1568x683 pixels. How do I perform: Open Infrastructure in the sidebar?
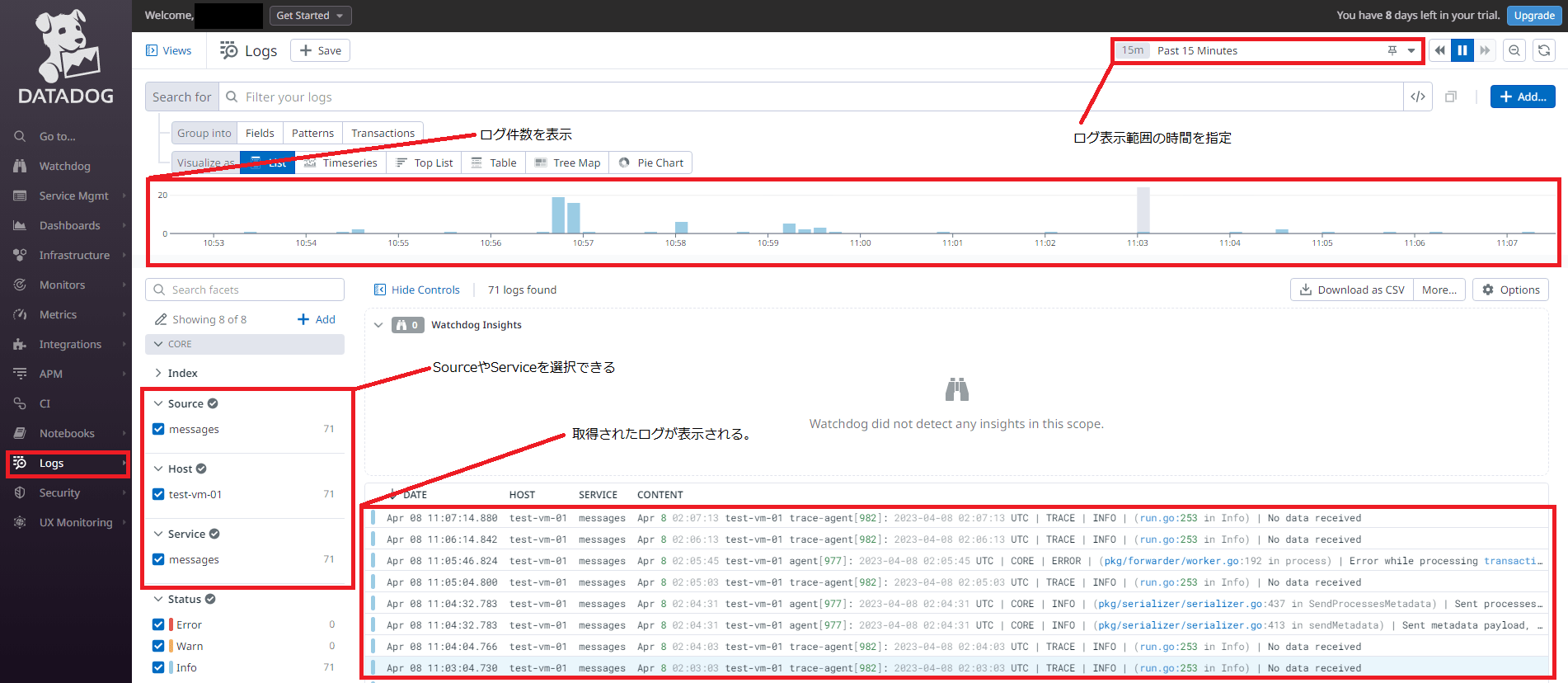coord(74,255)
